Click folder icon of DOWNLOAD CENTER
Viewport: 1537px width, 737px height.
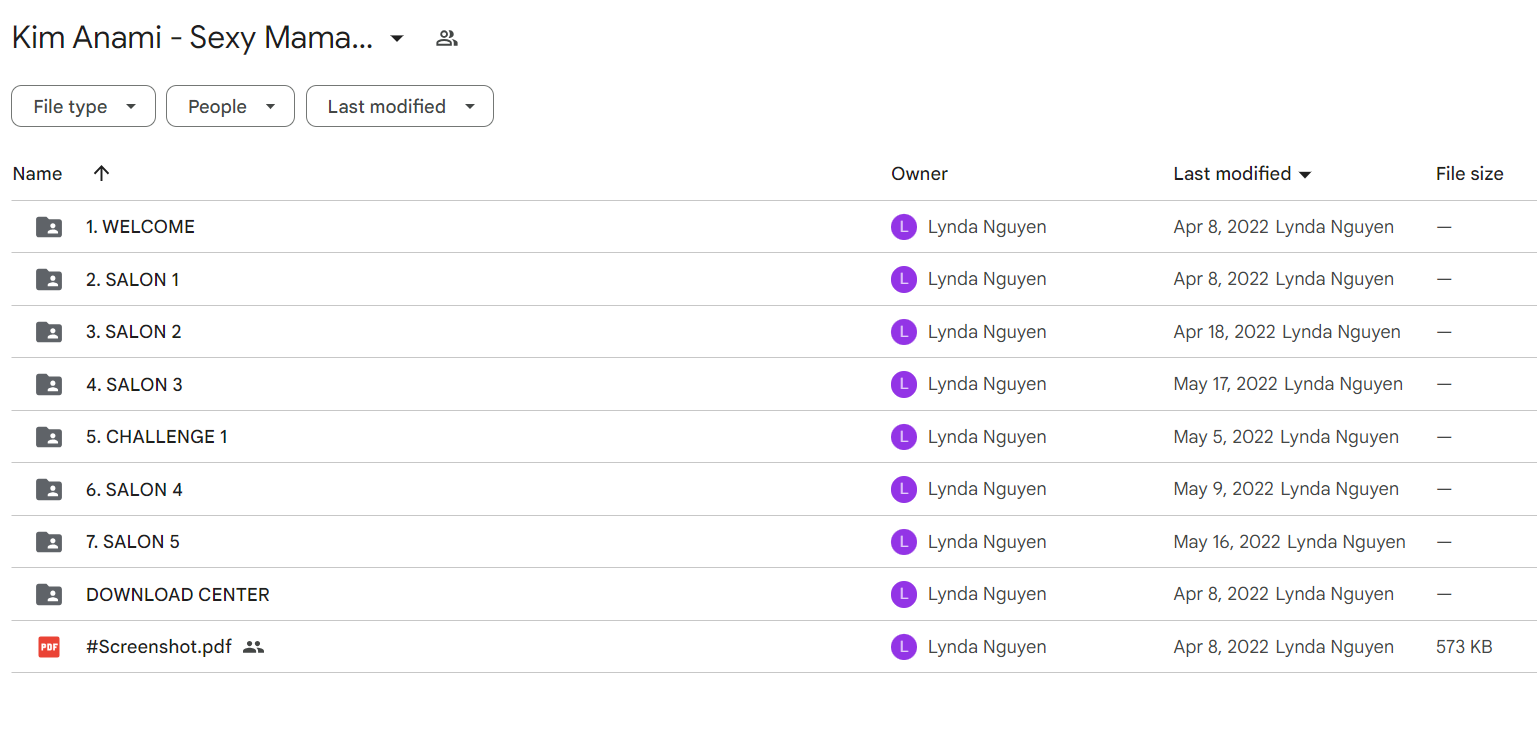(49, 595)
